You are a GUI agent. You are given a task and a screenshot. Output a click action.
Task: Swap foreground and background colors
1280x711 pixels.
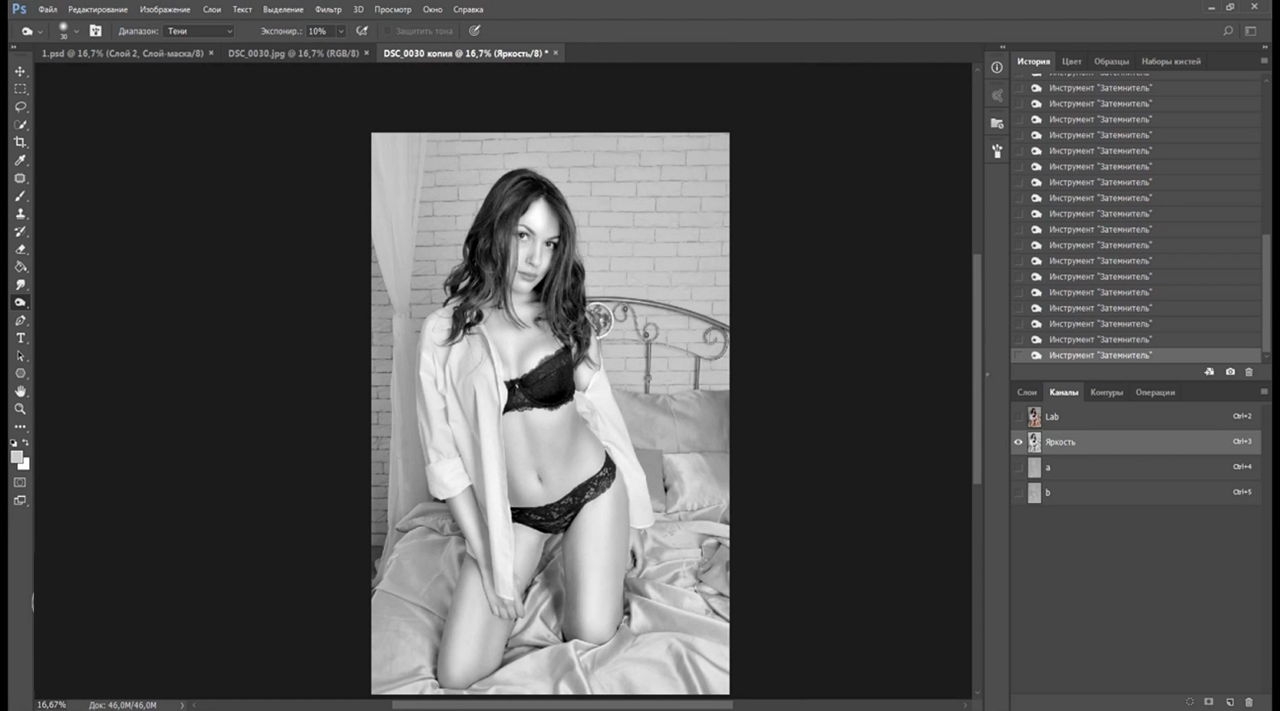[26, 442]
